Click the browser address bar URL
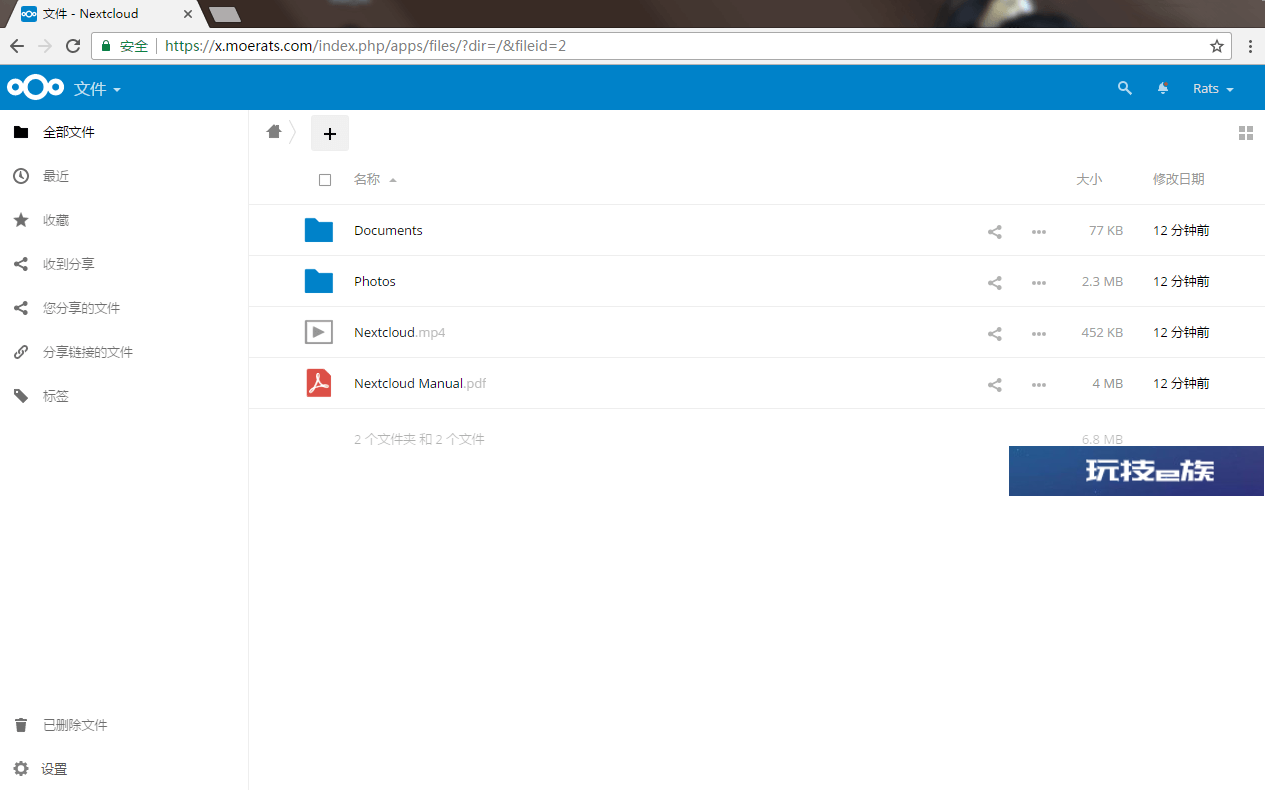Image resolution: width=1265 pixels, height=790 pixels. (x=365, y=46)
